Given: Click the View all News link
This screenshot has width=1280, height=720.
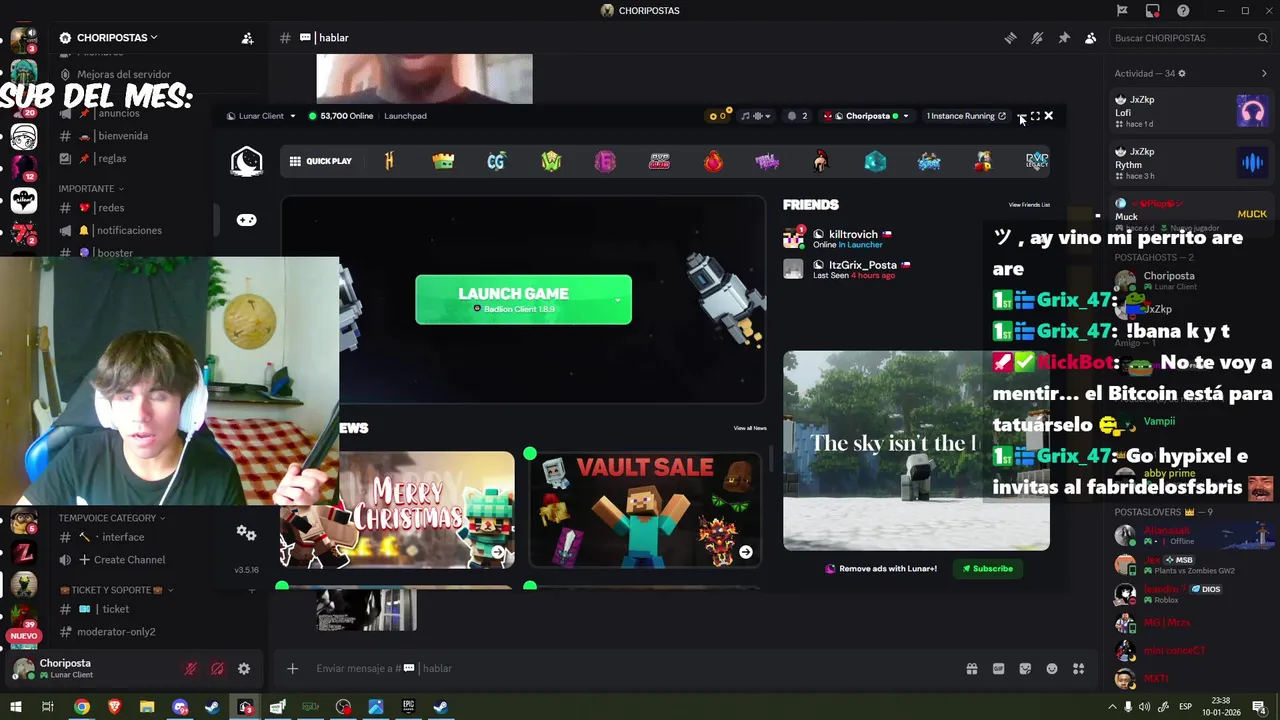Looking at the screenshot, I should (750, 428).
